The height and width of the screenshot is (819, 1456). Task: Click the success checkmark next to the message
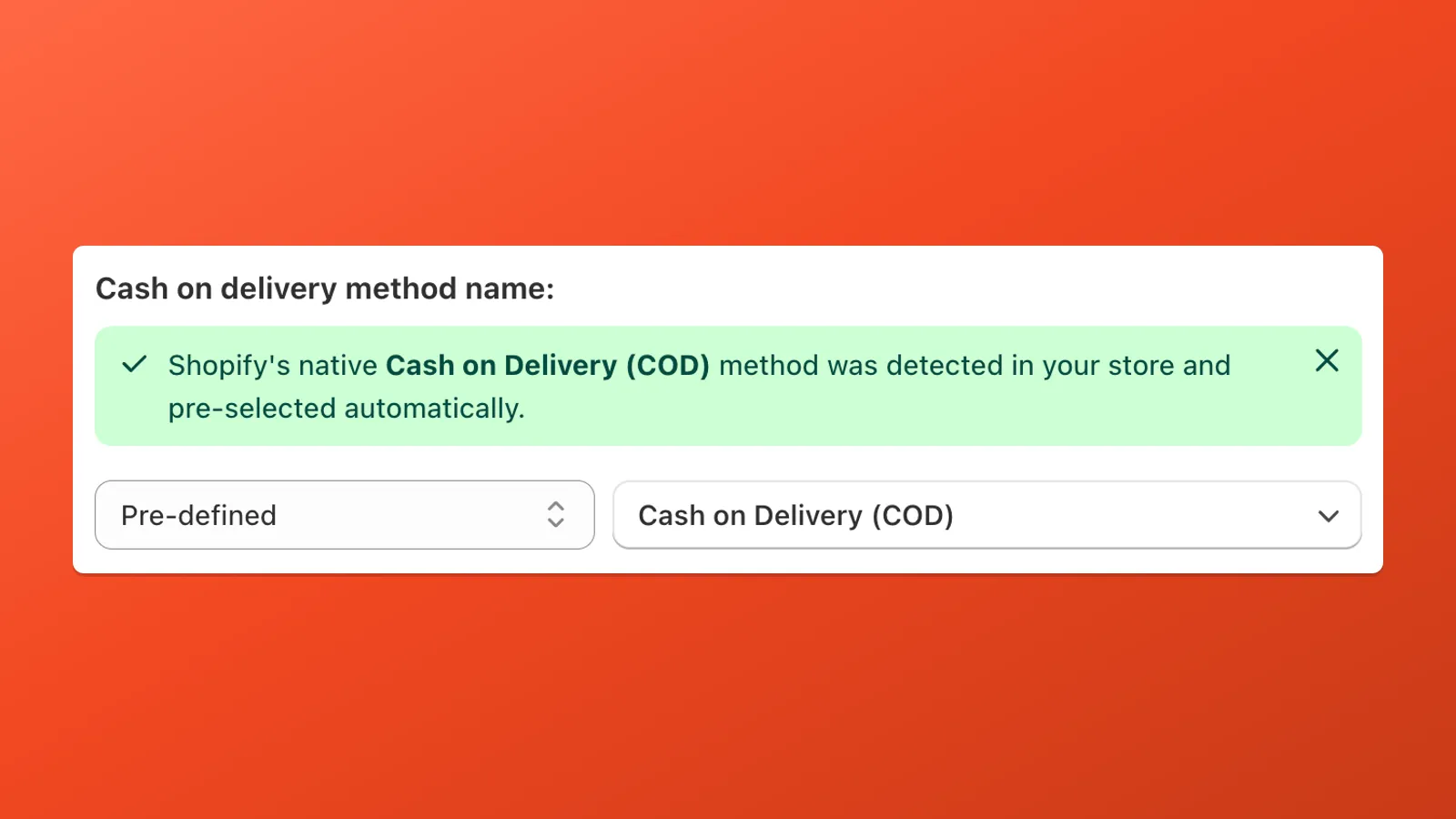pyautogui.click(x=134, y=364)
